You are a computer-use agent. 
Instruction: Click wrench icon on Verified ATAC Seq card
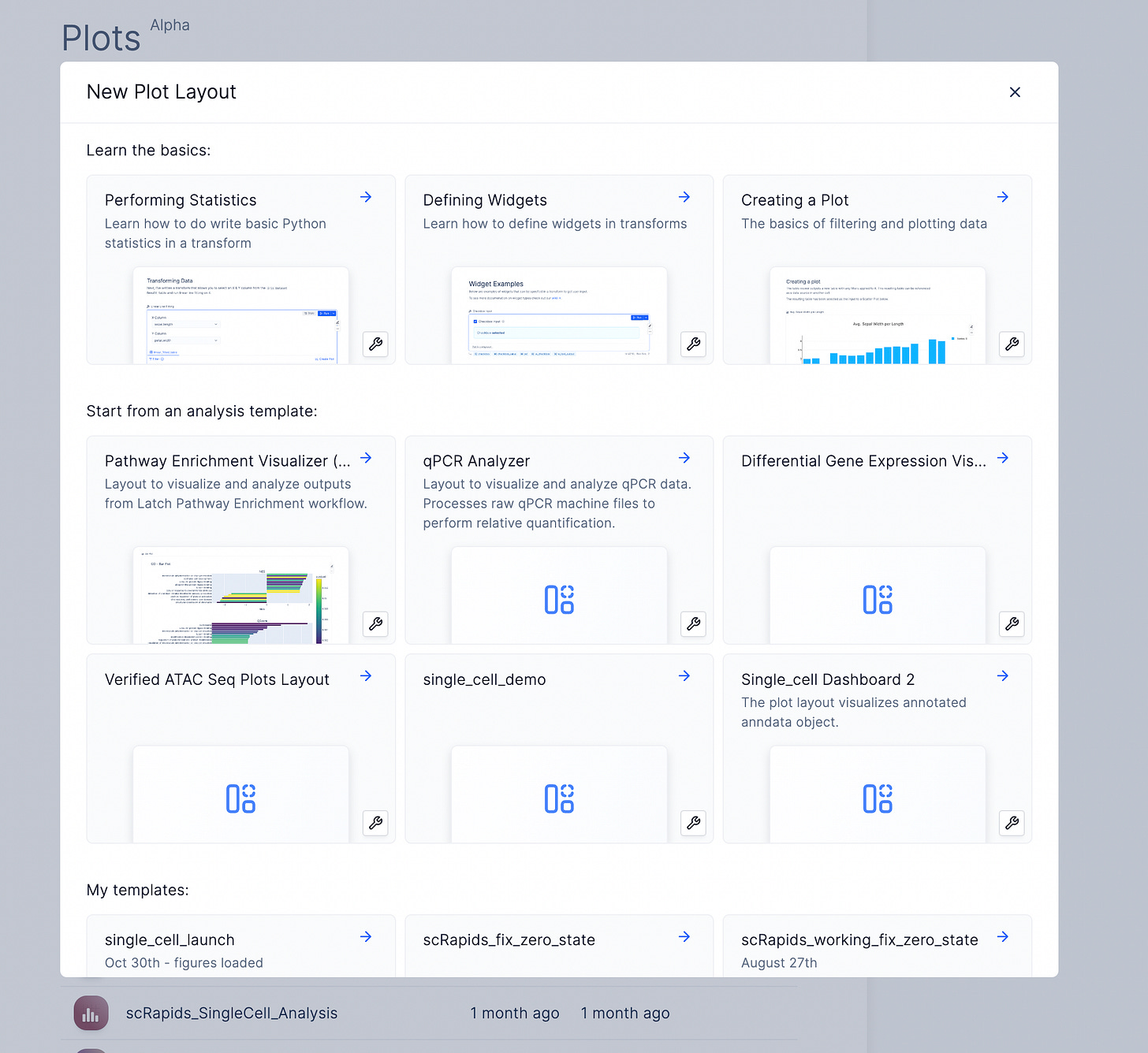[375, 823]
